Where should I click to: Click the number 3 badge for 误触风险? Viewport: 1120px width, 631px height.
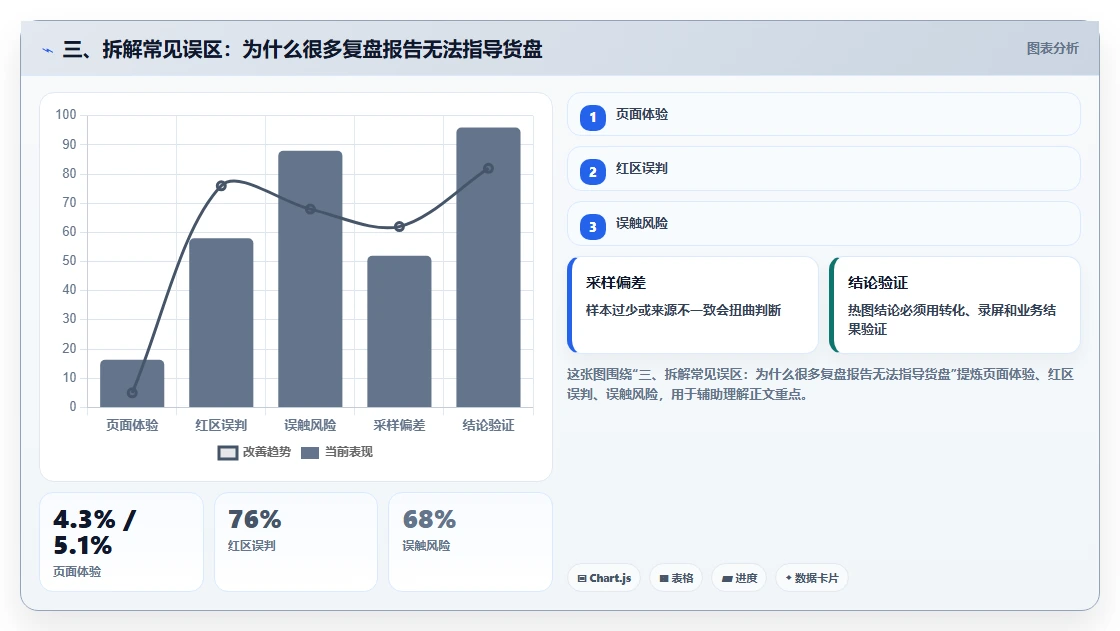[x=592, y=227]
